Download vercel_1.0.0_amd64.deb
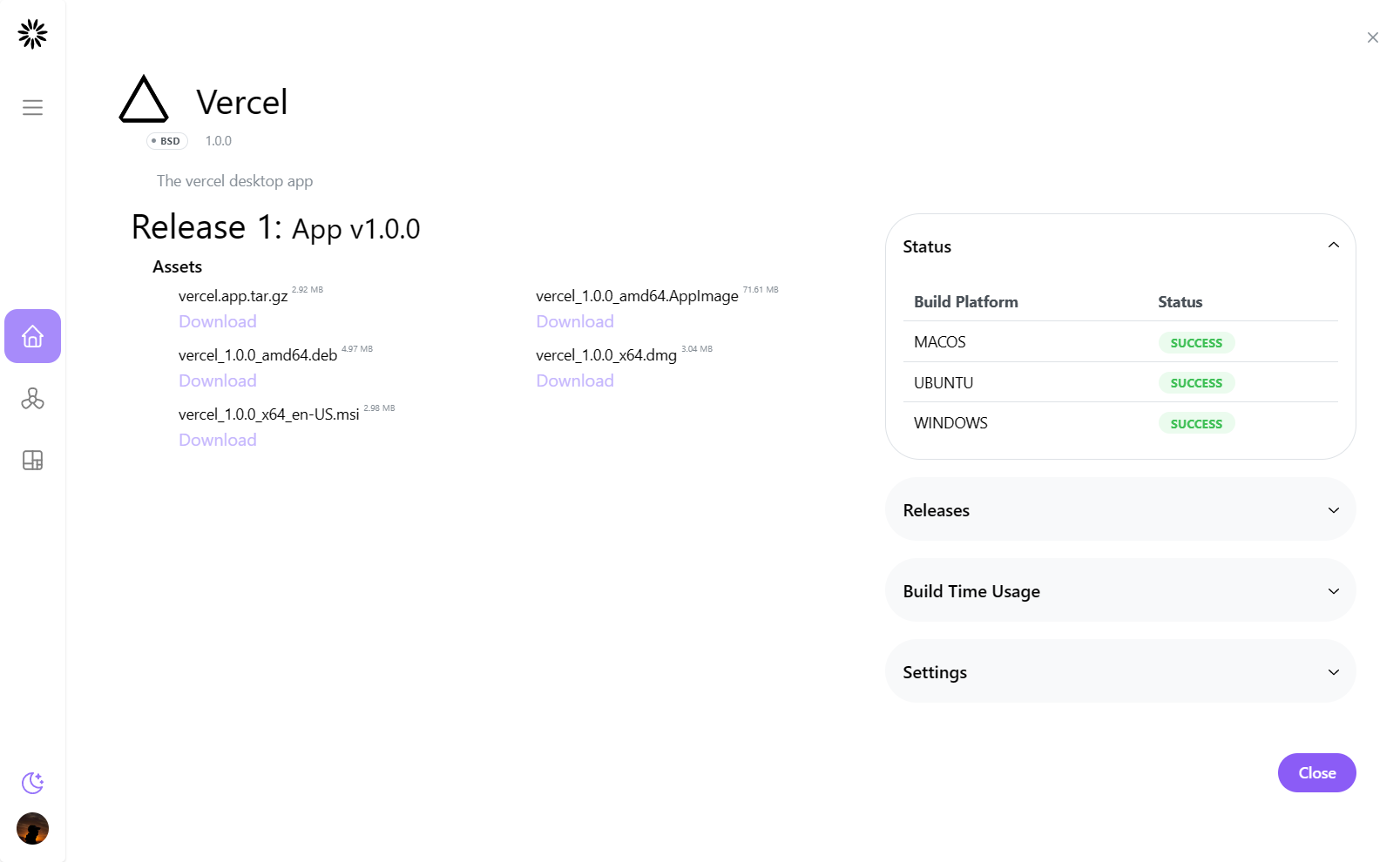1400x862 pixels. tap(218, 380)
